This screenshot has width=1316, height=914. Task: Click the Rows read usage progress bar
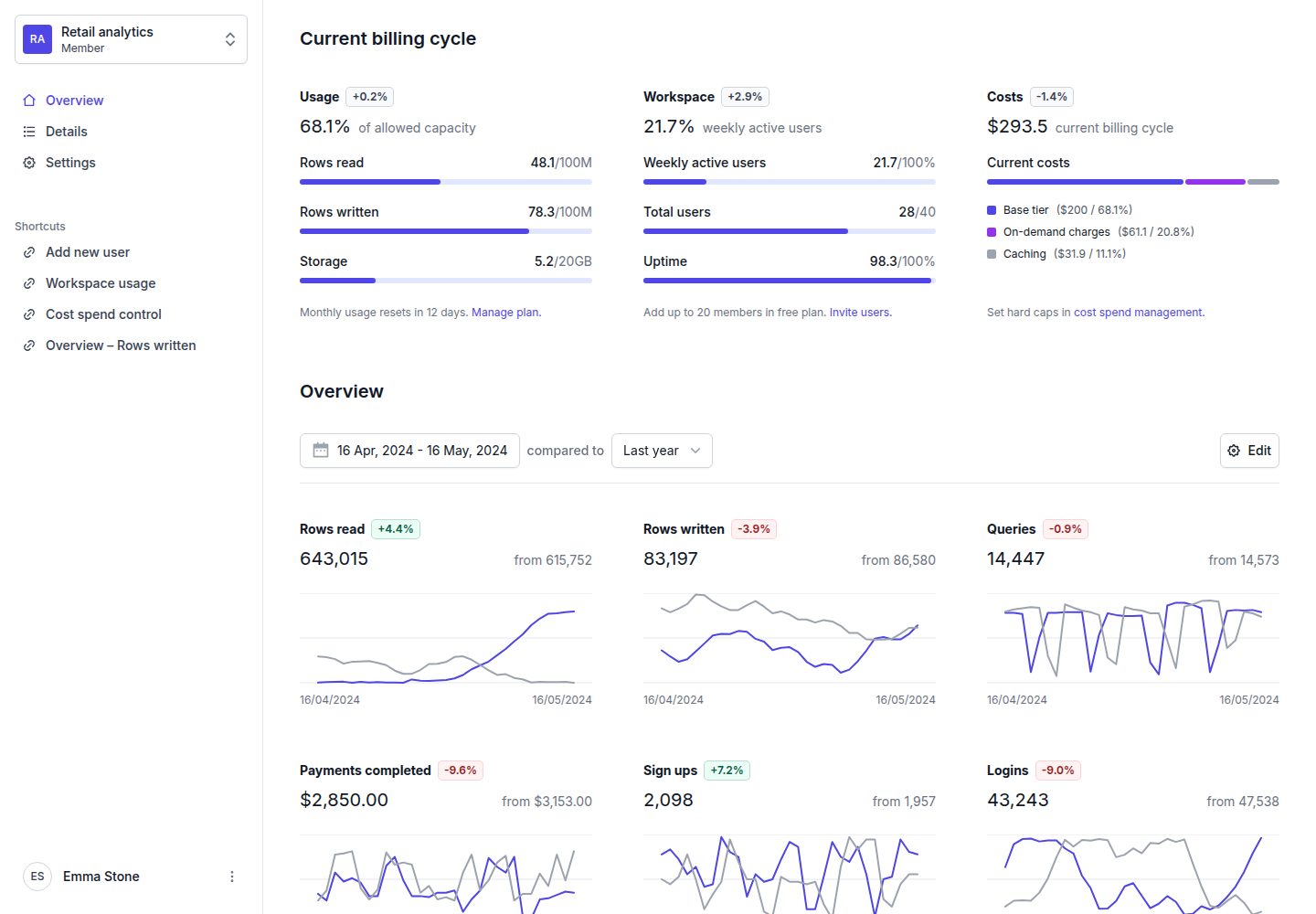coord(446,182)
